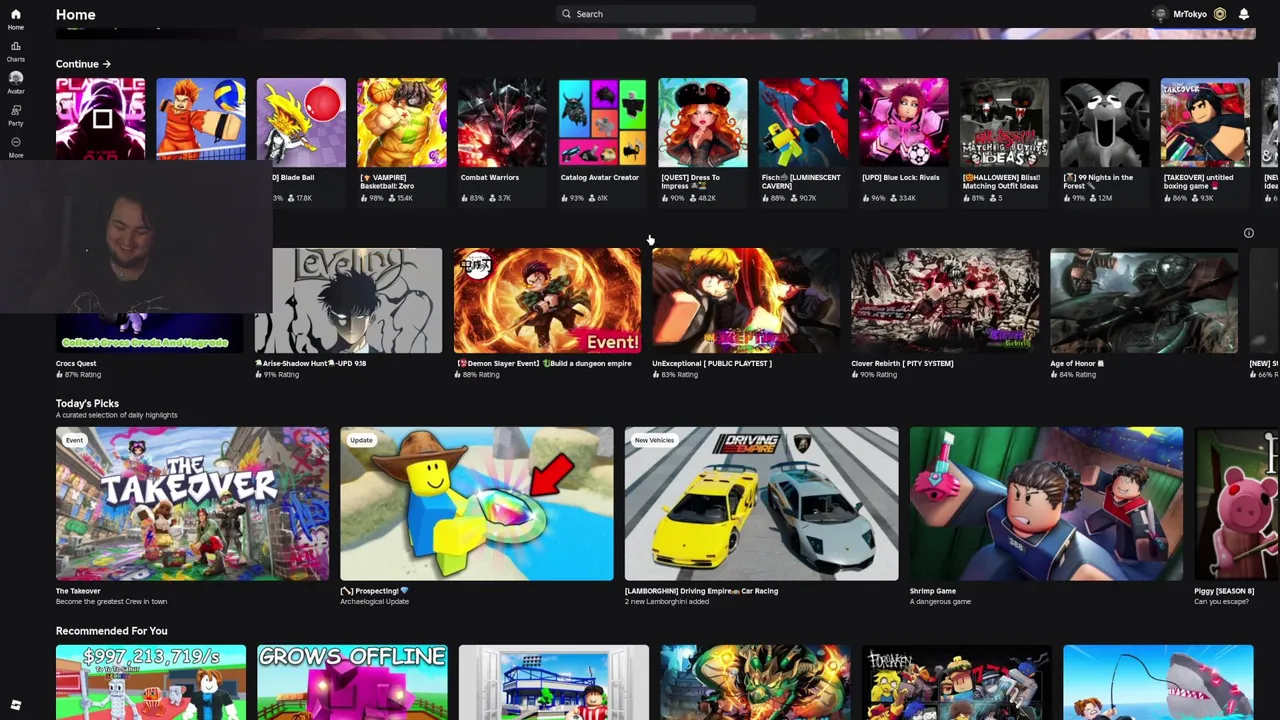Click the 'Crocs Quest' game title
1280x720 pixels.
coord(76,363)
